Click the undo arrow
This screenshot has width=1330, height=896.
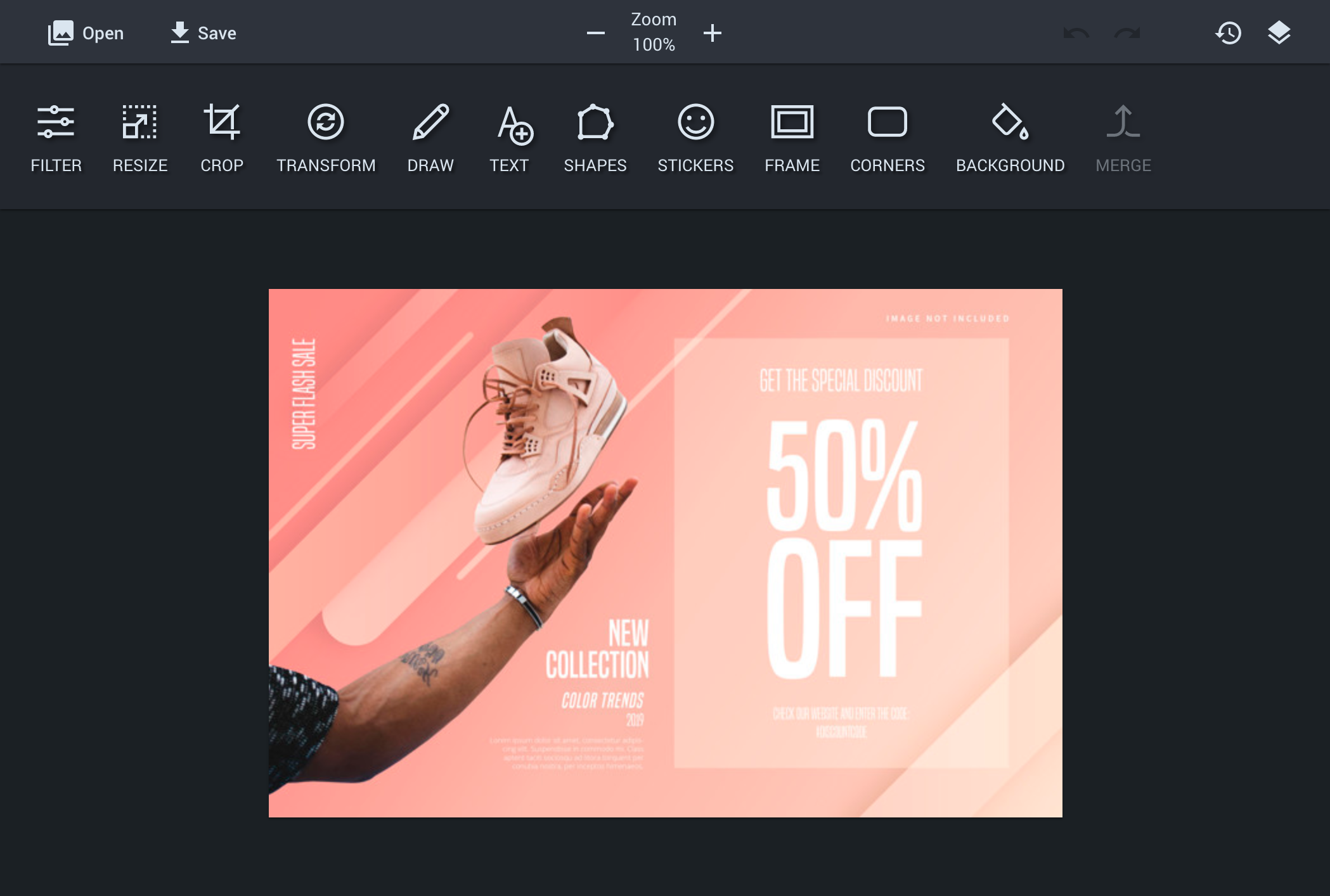[x=1076, y=33]
